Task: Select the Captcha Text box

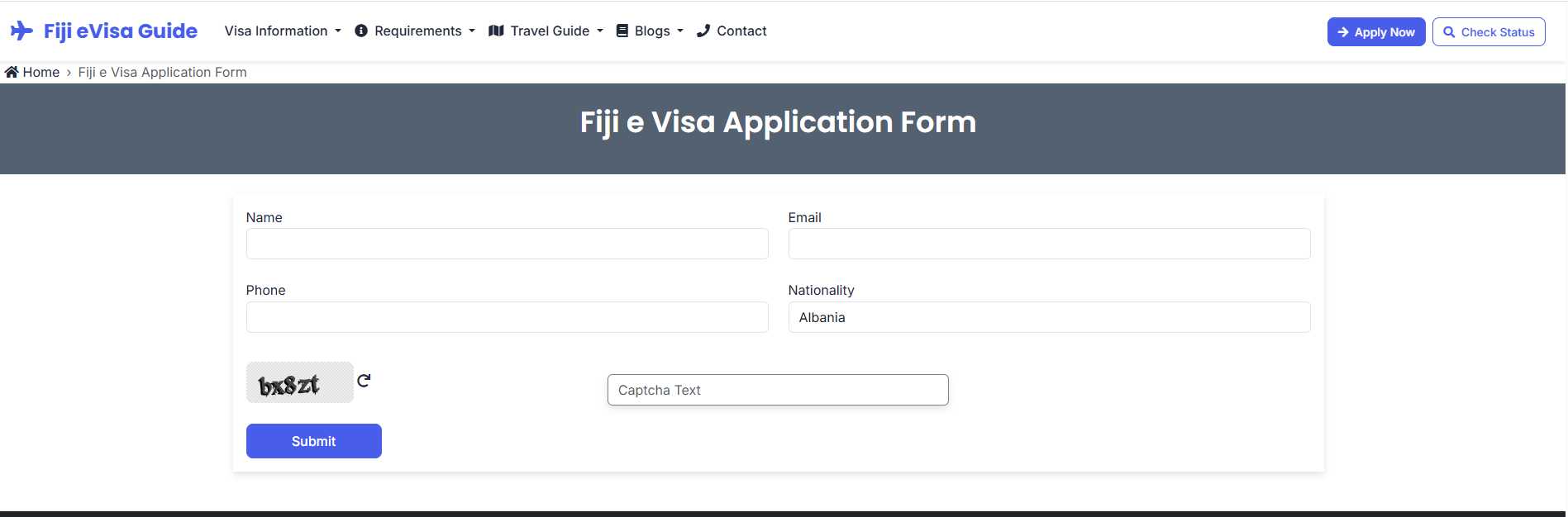Action: [778, 390]
